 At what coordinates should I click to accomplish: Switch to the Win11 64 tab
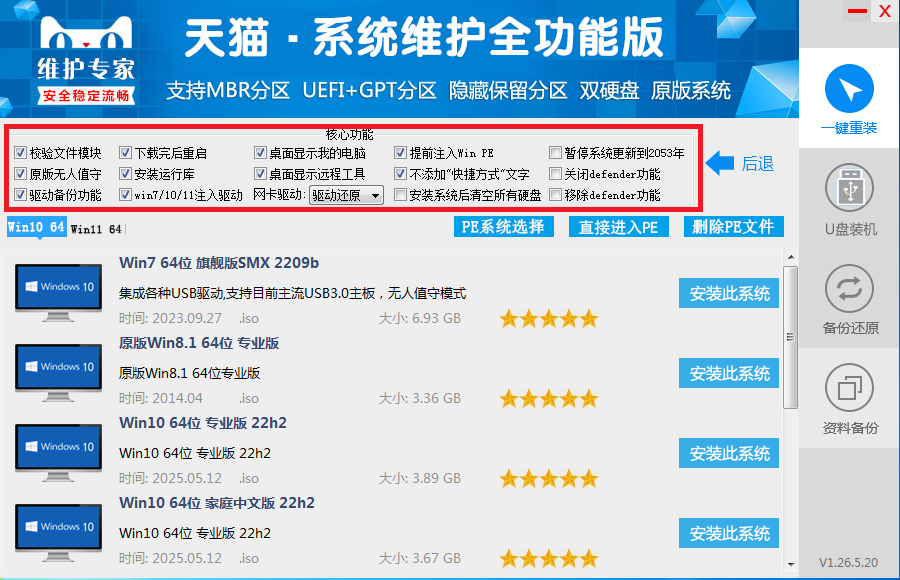click(x=96, y=229)
